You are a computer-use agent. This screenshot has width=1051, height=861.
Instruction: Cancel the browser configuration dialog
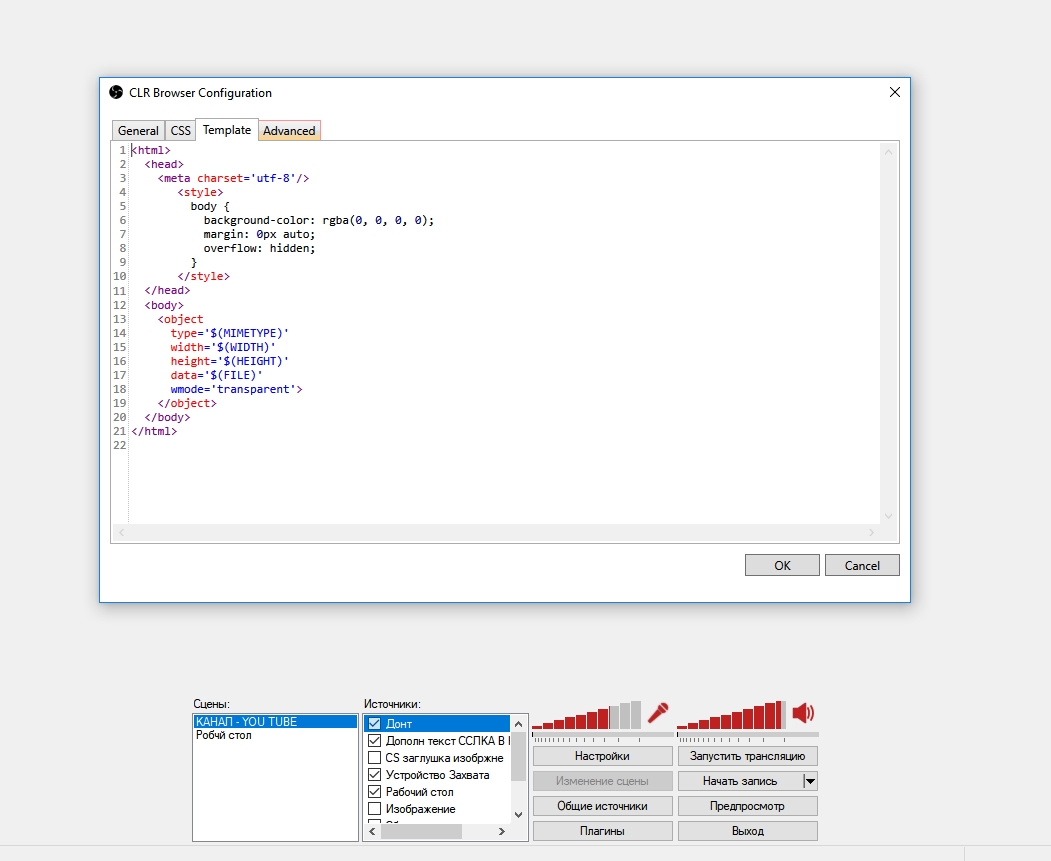[x=862, y=565]
